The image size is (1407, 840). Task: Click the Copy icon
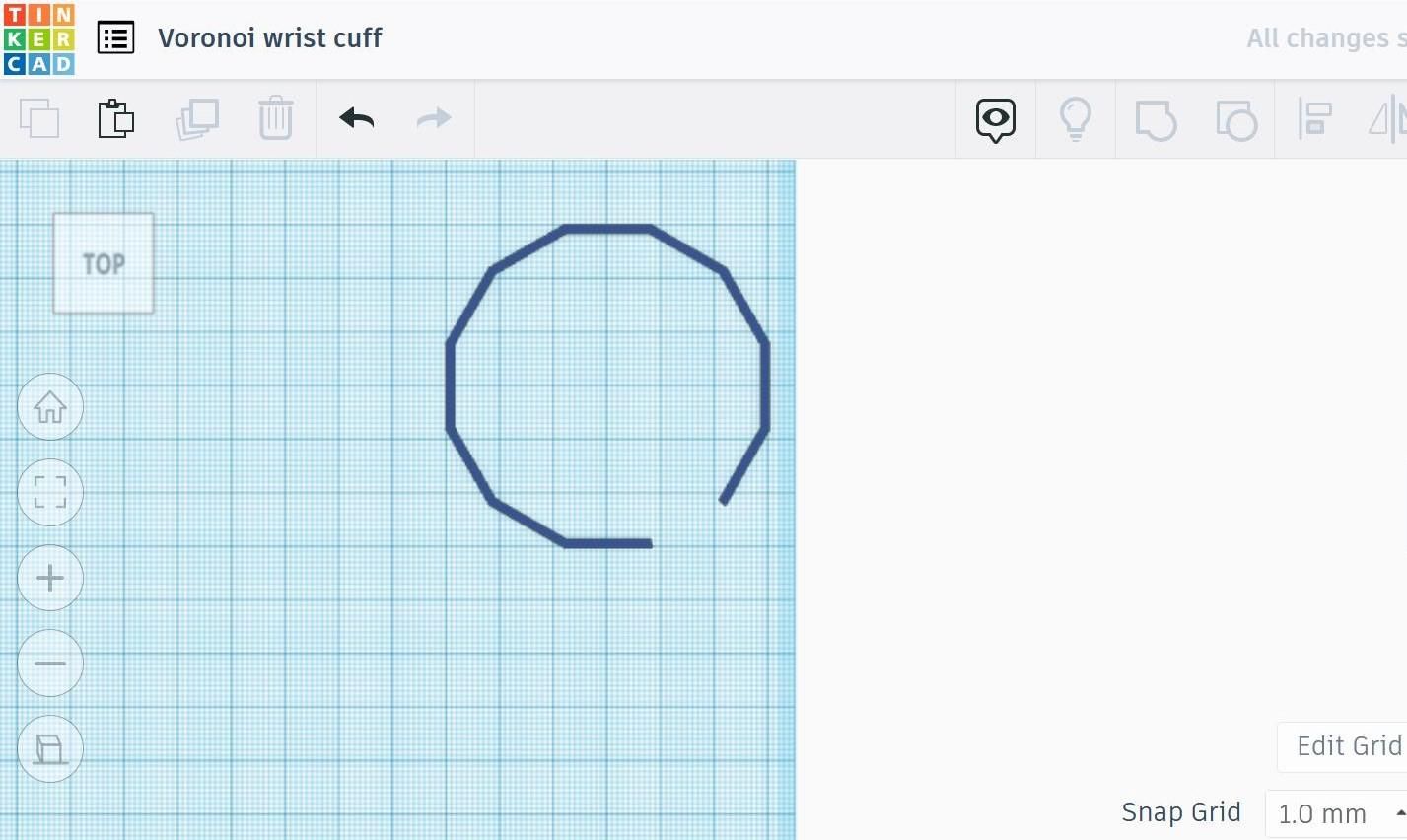pyautogui.click(x=39, y=118)
